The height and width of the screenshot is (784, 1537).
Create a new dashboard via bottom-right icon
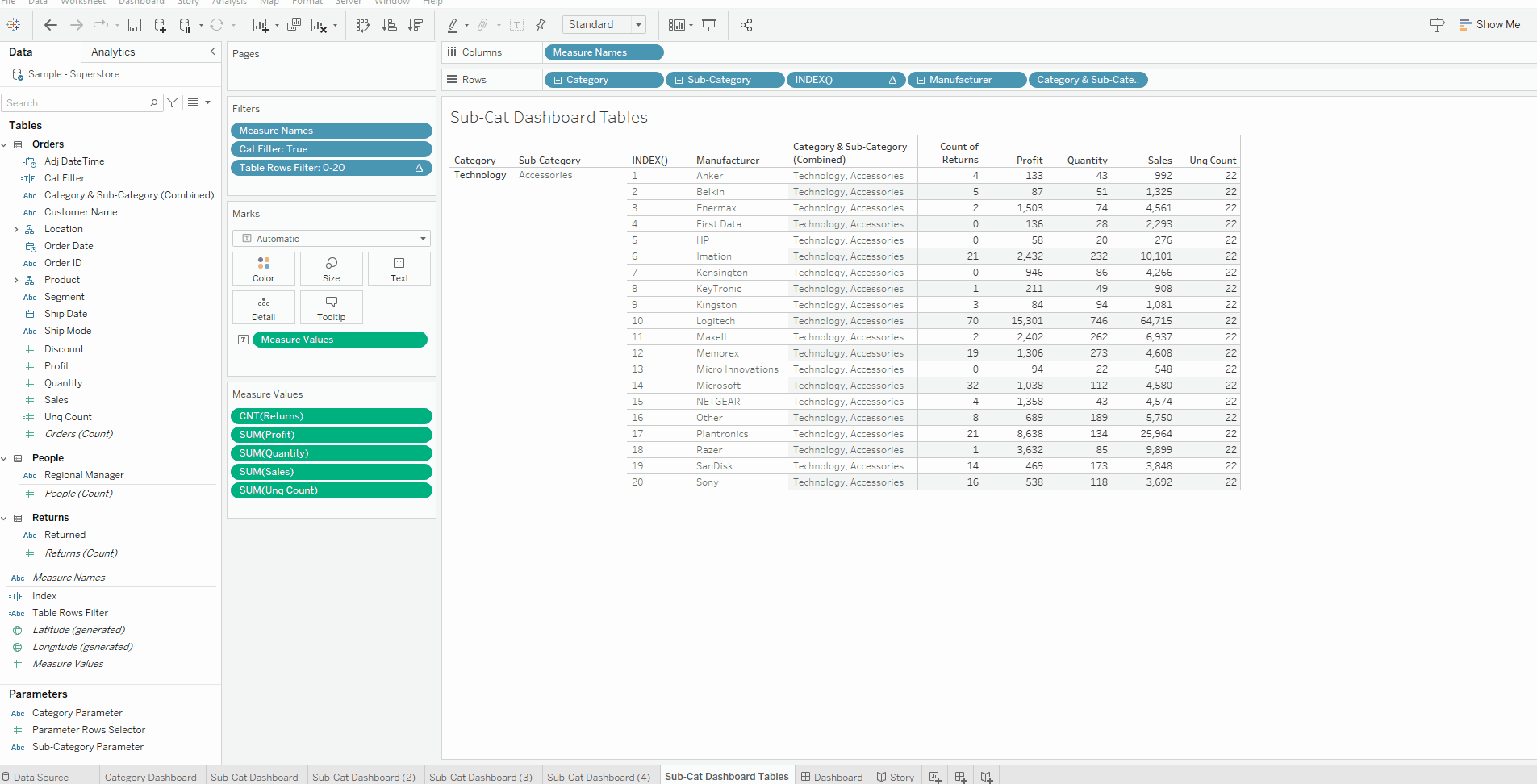point(960,776)
